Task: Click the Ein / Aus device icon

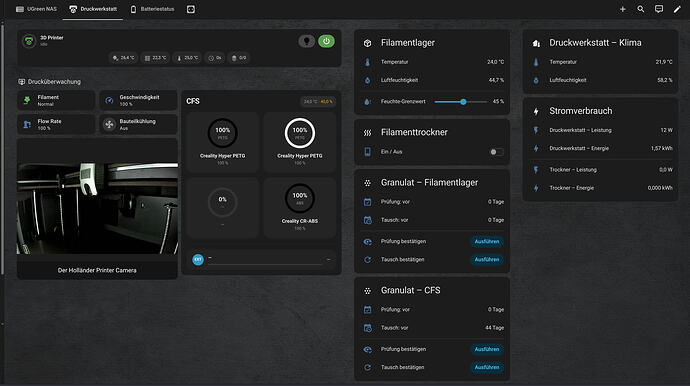Action: pyautogui.click(x=367, y=152)
